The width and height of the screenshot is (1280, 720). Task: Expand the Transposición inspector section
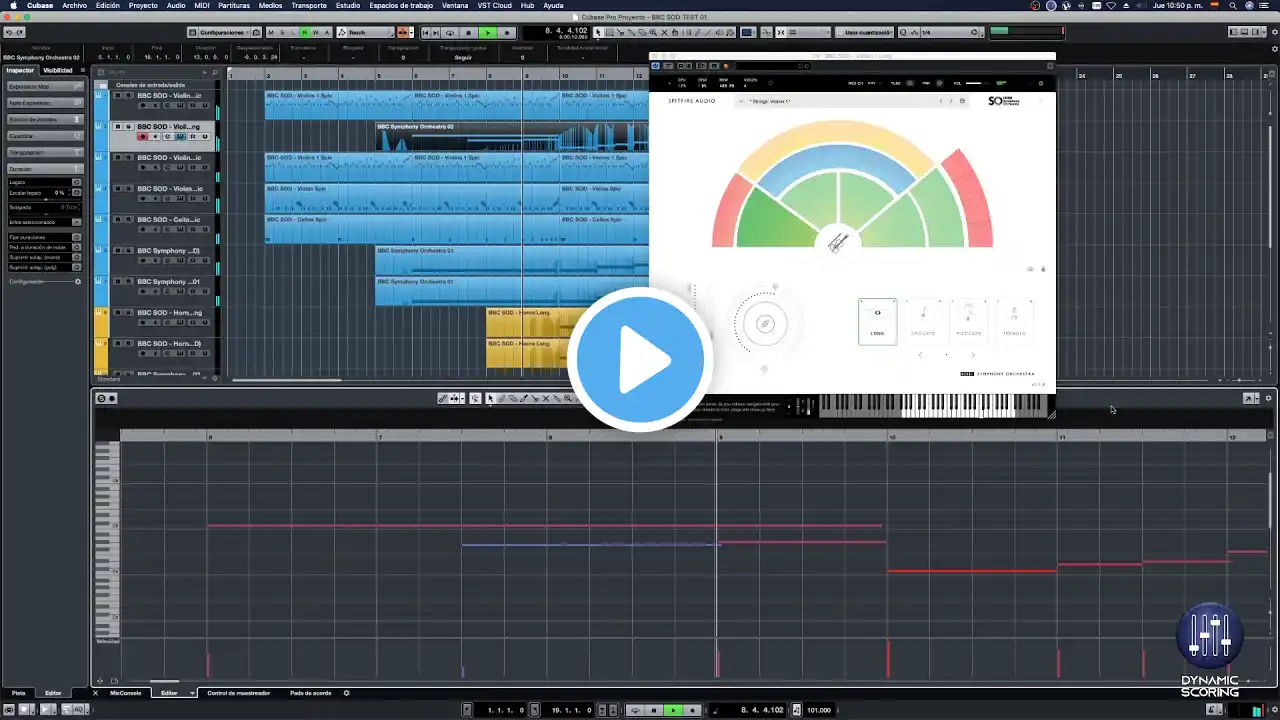pos(45,152)
